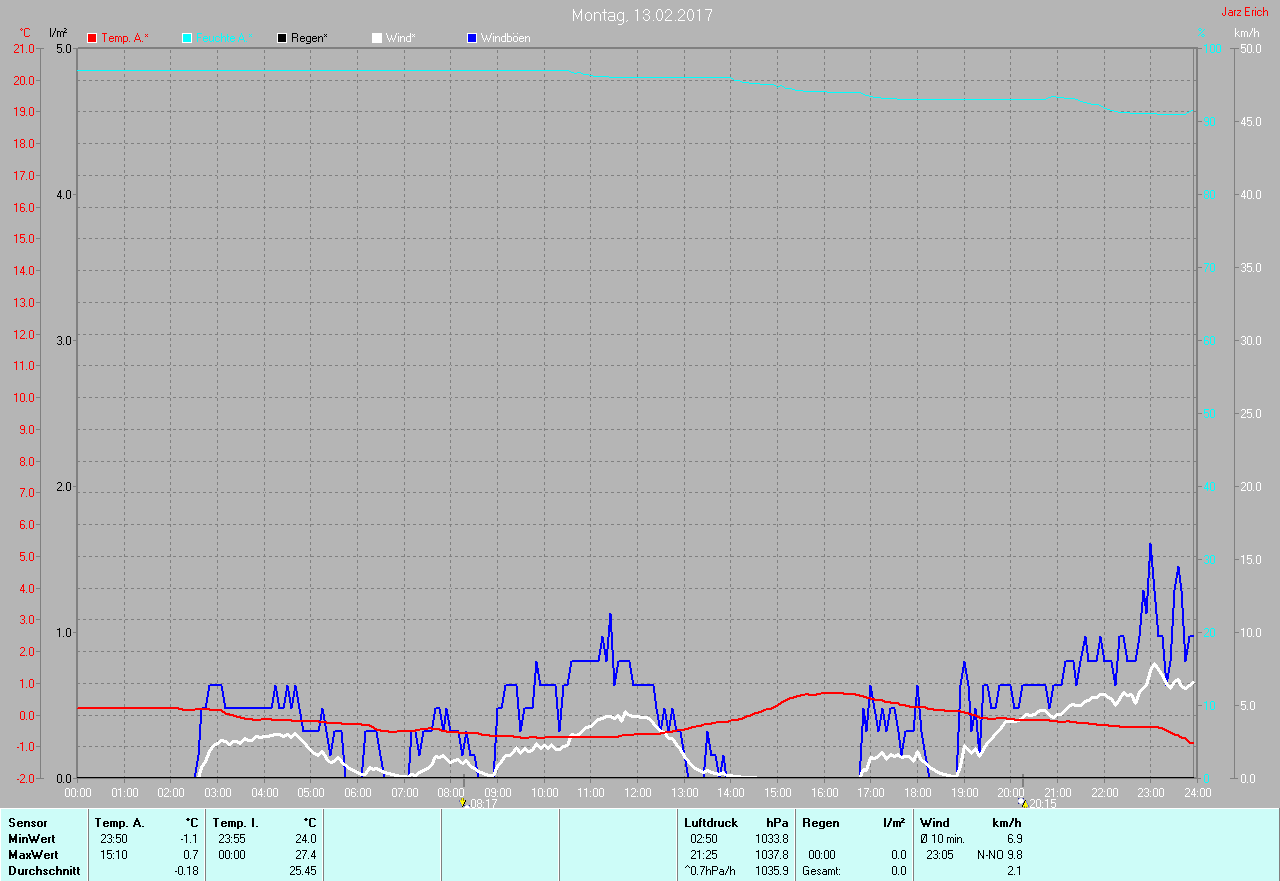Click the blue Windböen legend swatch
Viewport: 1280px width, 881px height.
coord(472,38)
